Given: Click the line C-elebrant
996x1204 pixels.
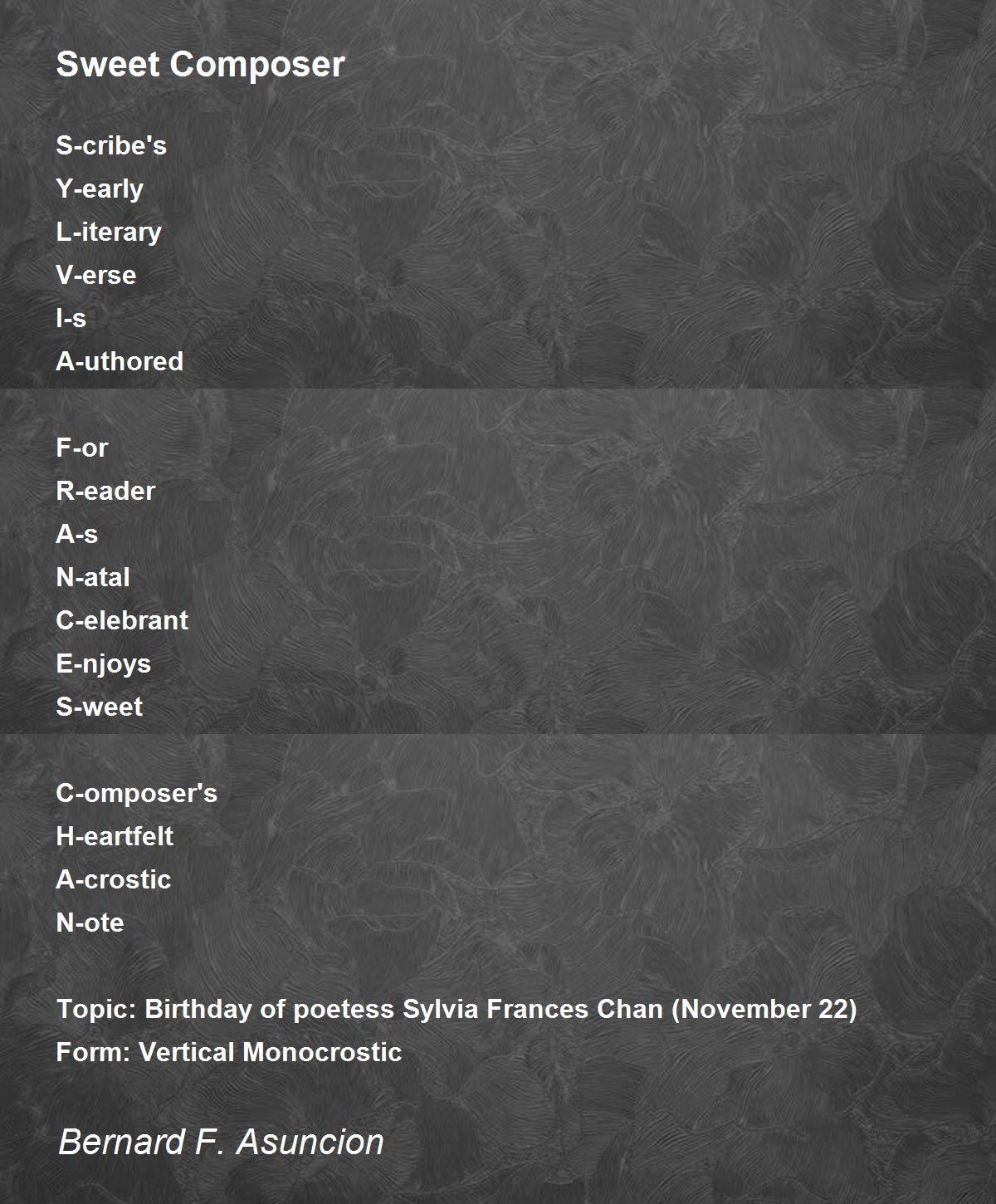Looking at the screenshot, I should coord(122,620).
